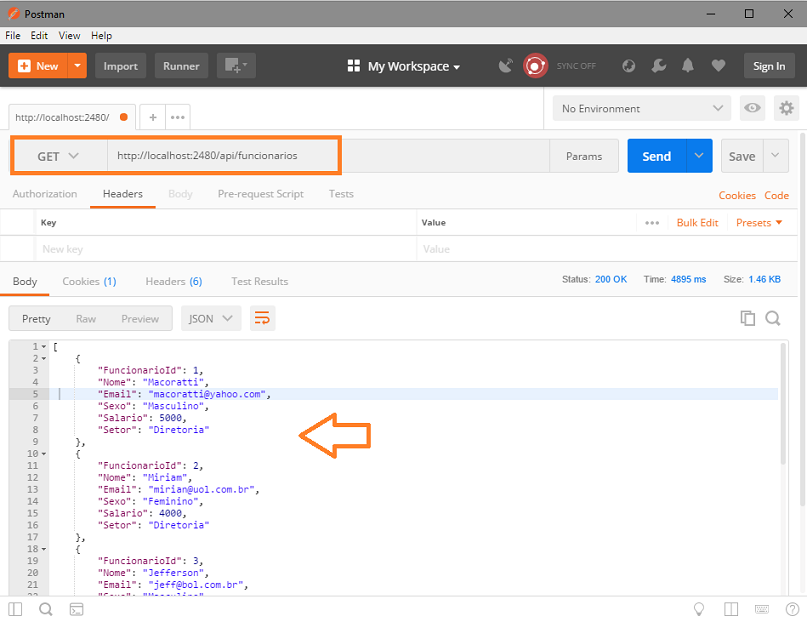Open settings via the wrench icon
This screenshot has height=622, width=807.
658,66
